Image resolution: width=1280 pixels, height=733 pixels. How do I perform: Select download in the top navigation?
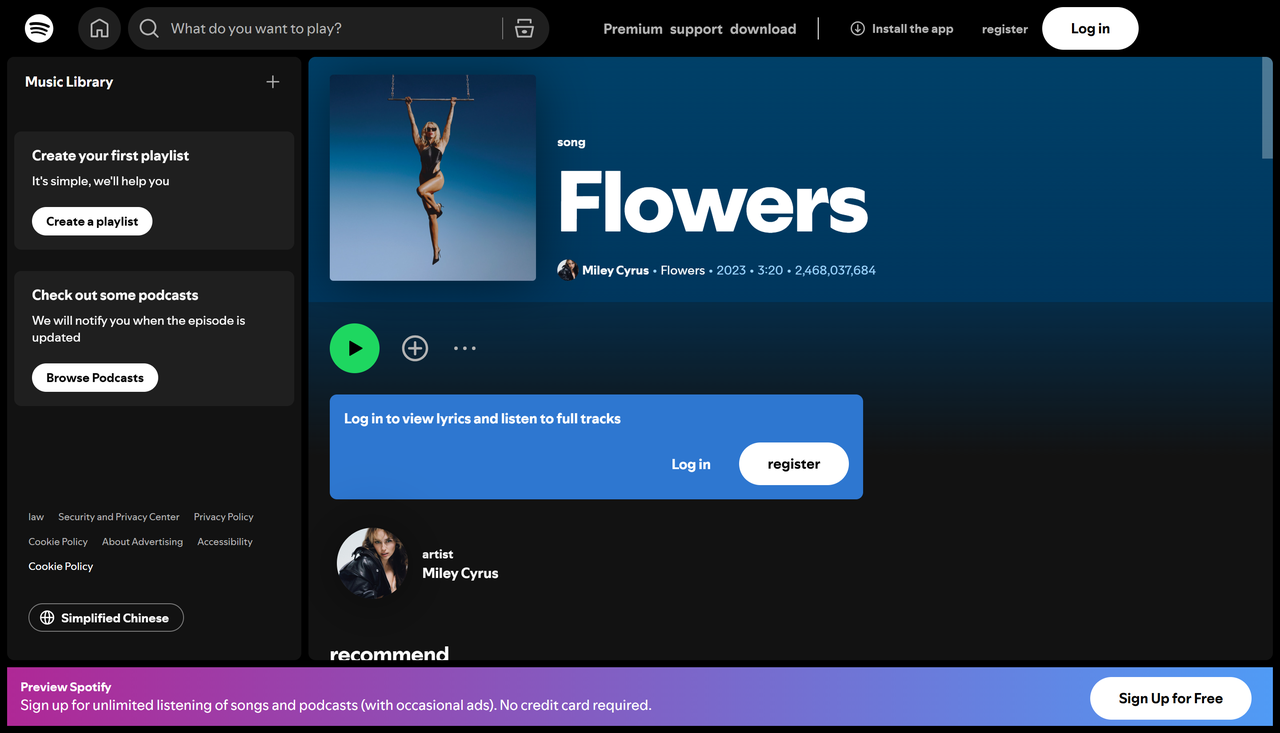coord(763,29)
